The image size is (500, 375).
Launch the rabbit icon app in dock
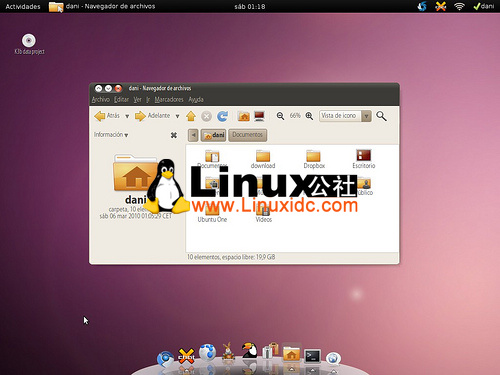click(228, 351)
